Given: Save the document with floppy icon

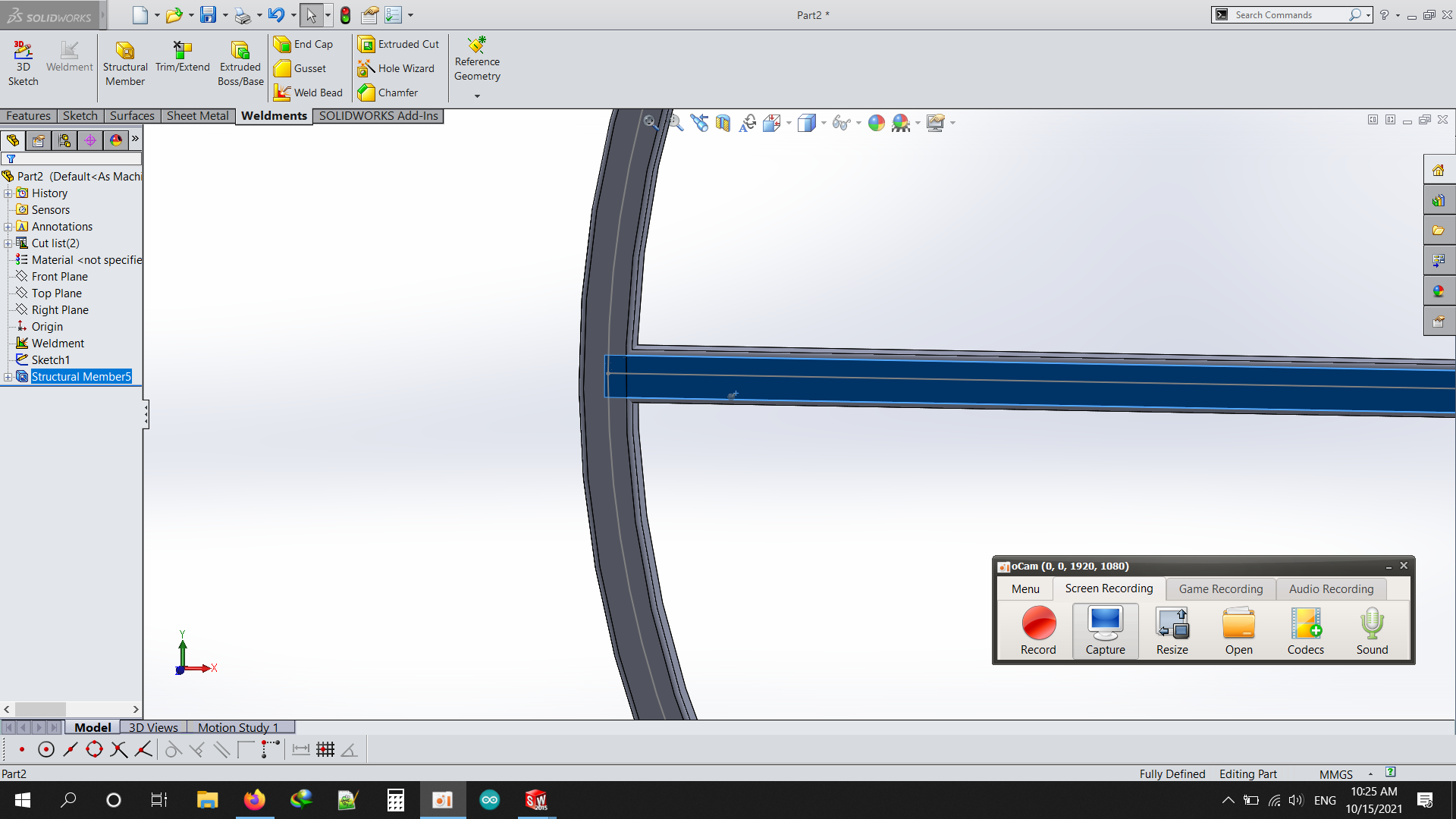Looking at the screenshot, I should [208, 15].
